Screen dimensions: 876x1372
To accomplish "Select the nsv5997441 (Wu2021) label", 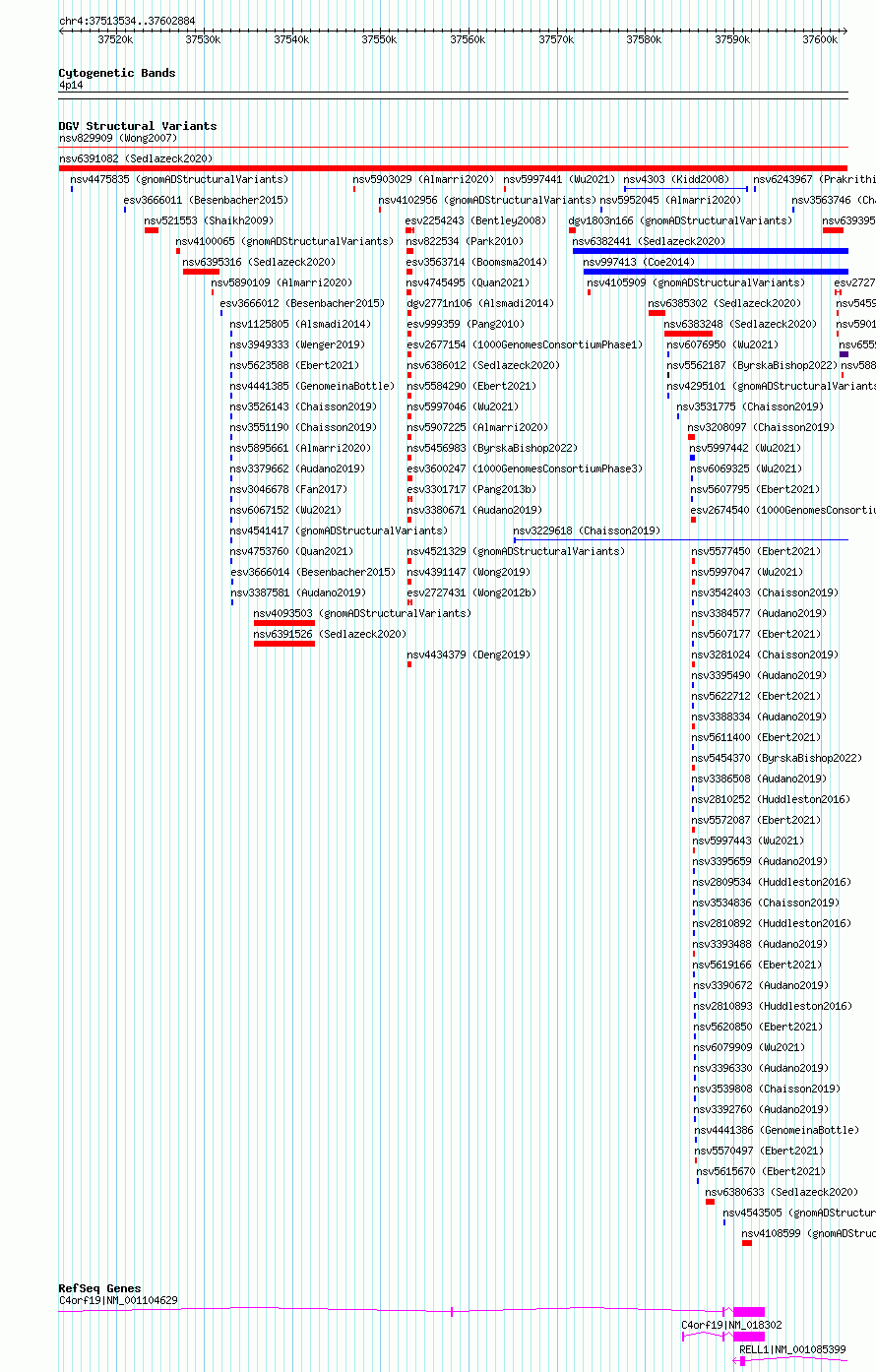I will pos(559,179).
